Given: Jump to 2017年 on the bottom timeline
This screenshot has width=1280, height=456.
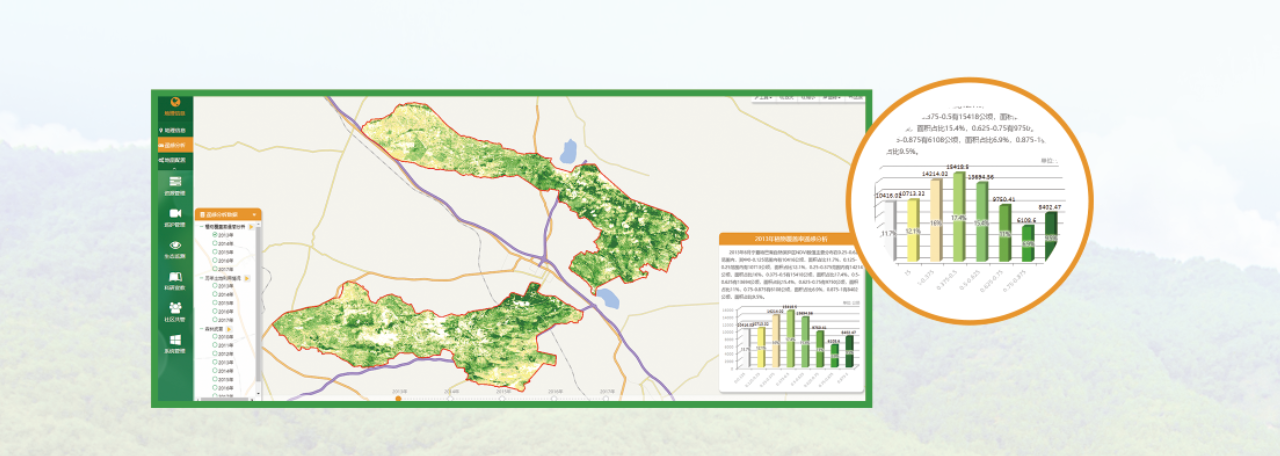Looking at the screenshot, I should coord(607,397).
